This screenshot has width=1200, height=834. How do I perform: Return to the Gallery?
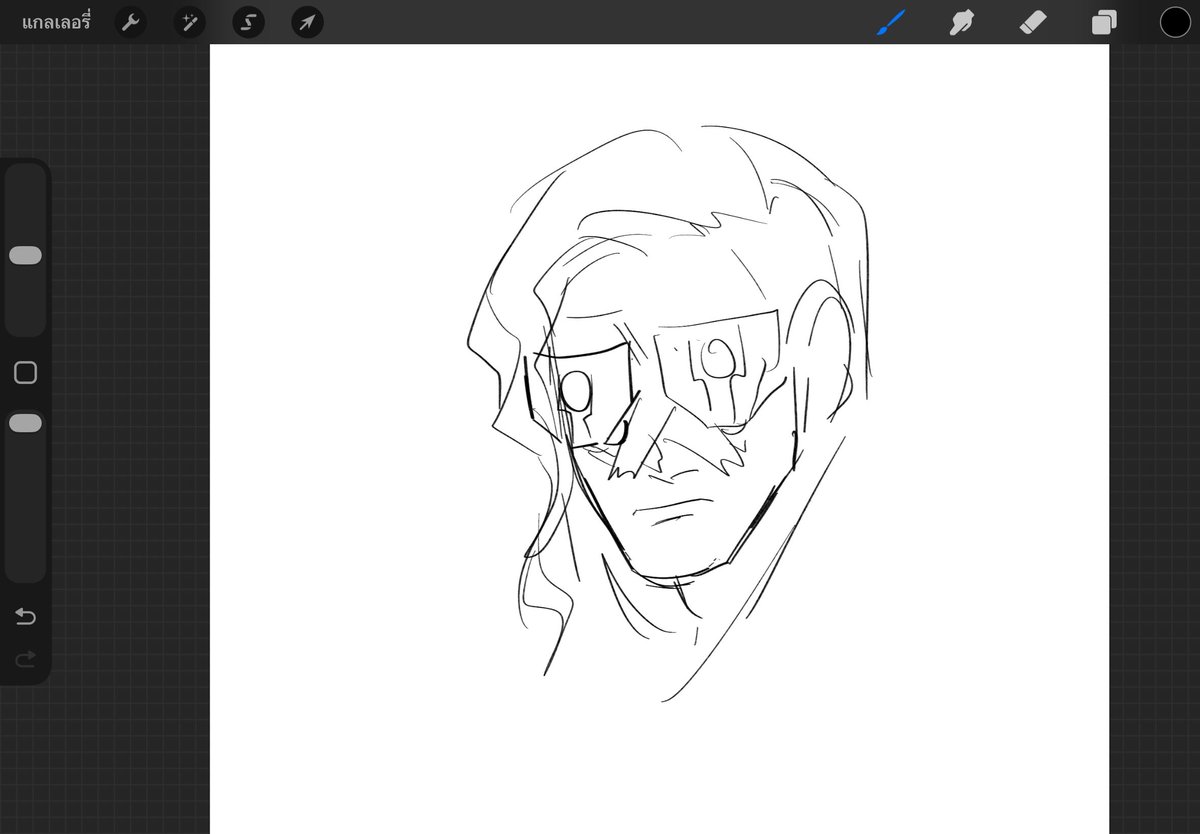pyautogui.click(x=55, y=22)
